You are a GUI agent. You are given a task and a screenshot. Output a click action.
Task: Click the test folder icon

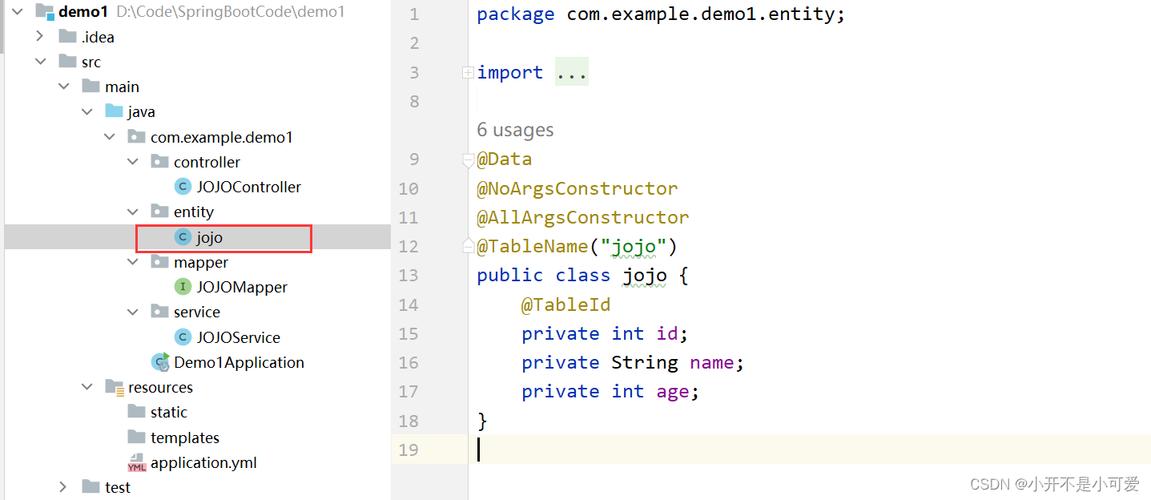point(91,487)
